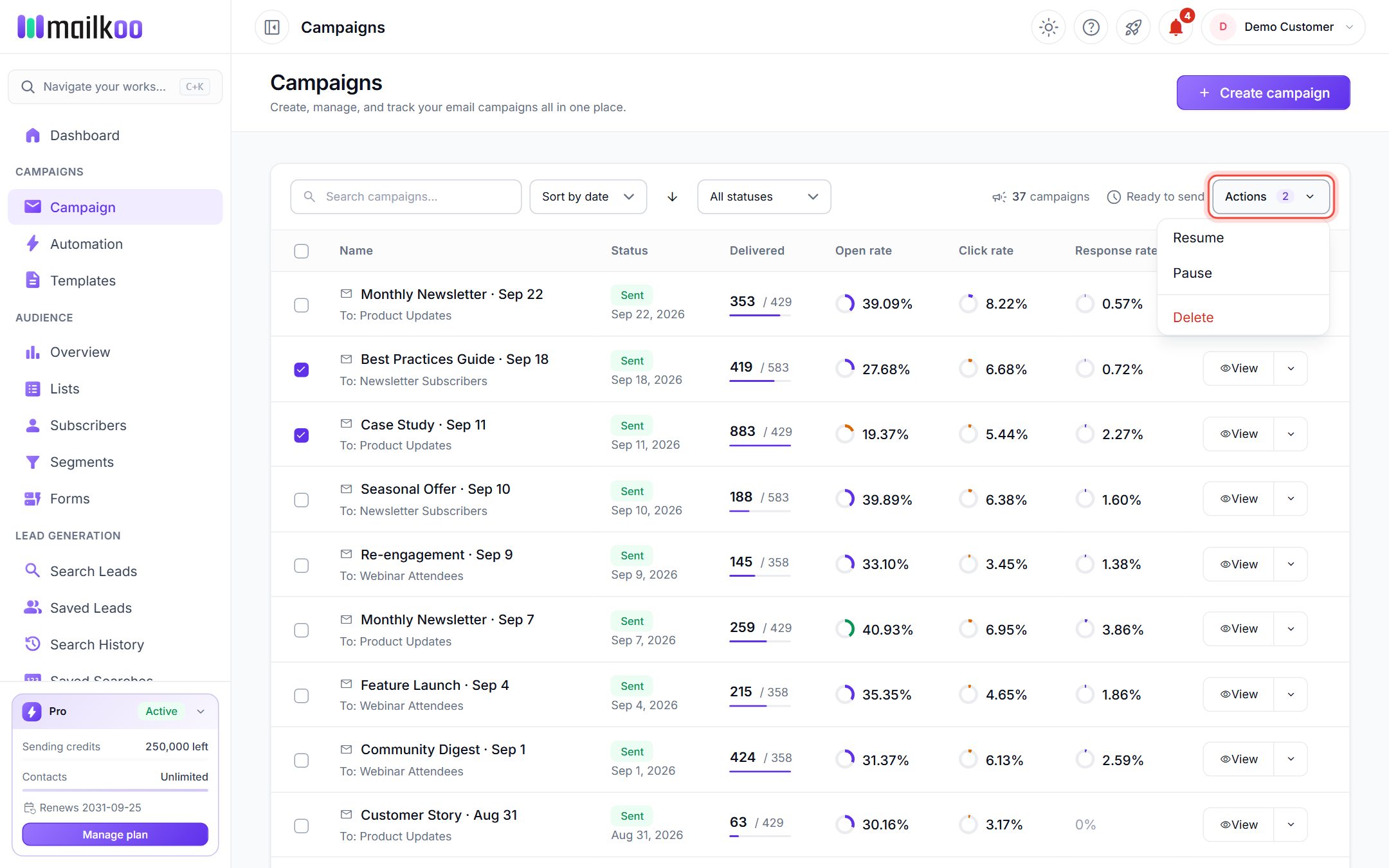Open Dashboard from the sidebar
Image resolution: width=1389 pixels, height=868 pixels.
click(x=115, y=136)
